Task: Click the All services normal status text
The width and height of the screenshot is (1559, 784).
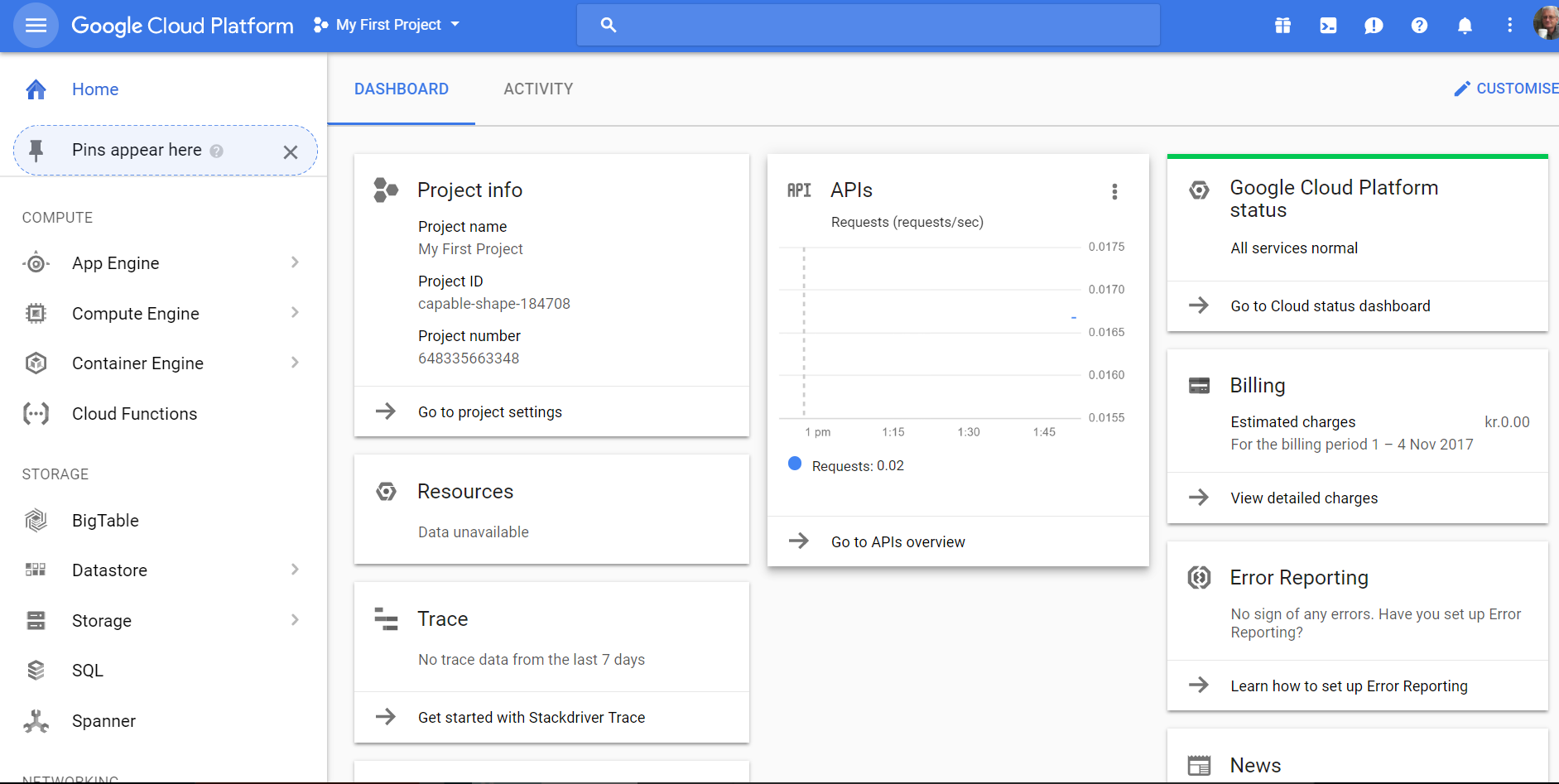Action: coord(1294,248)
